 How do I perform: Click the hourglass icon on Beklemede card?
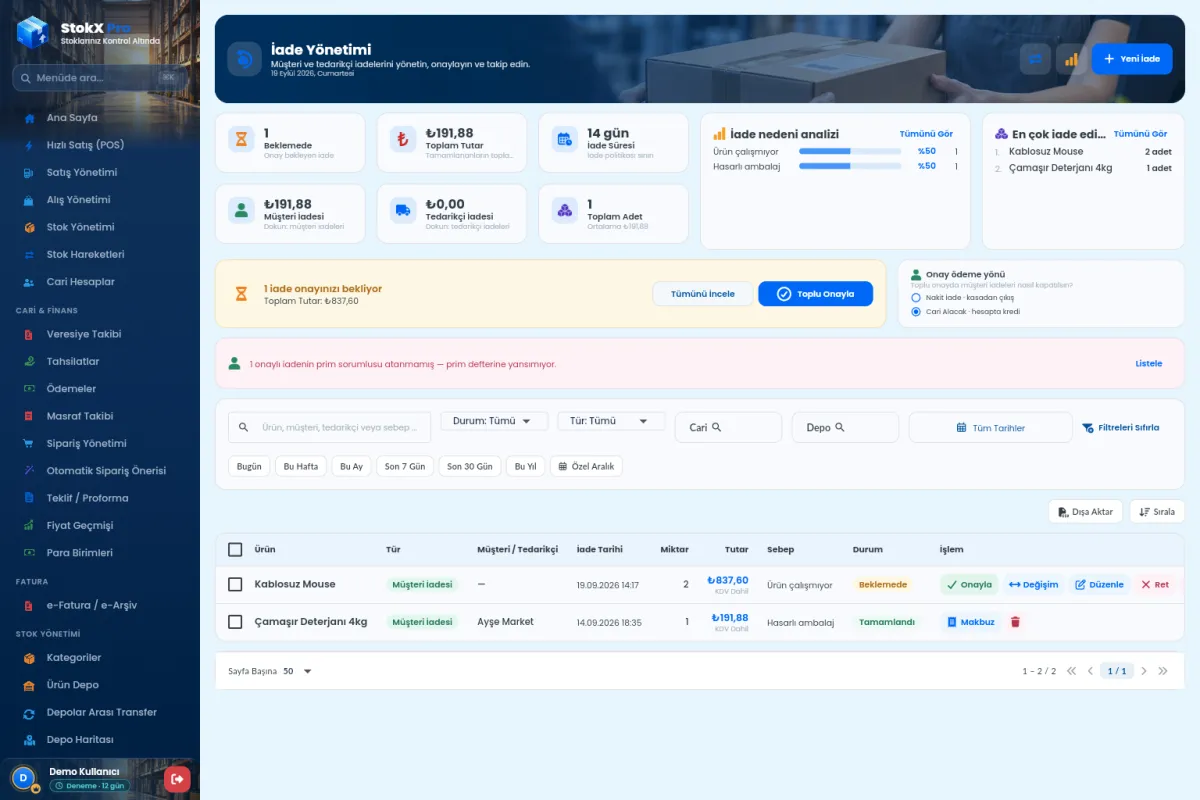tap(240, 140)
